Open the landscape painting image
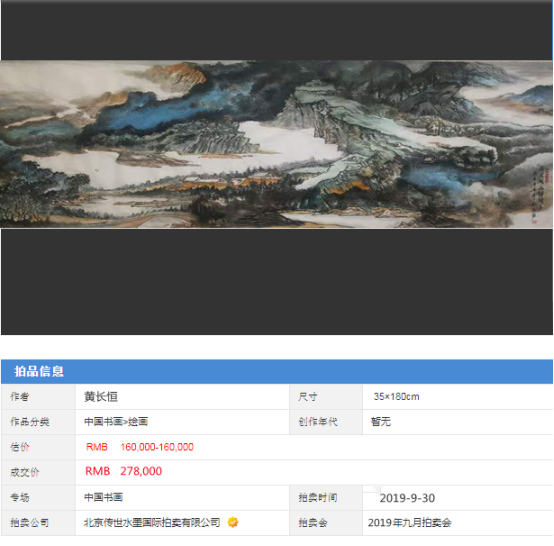 coord(277,144)
